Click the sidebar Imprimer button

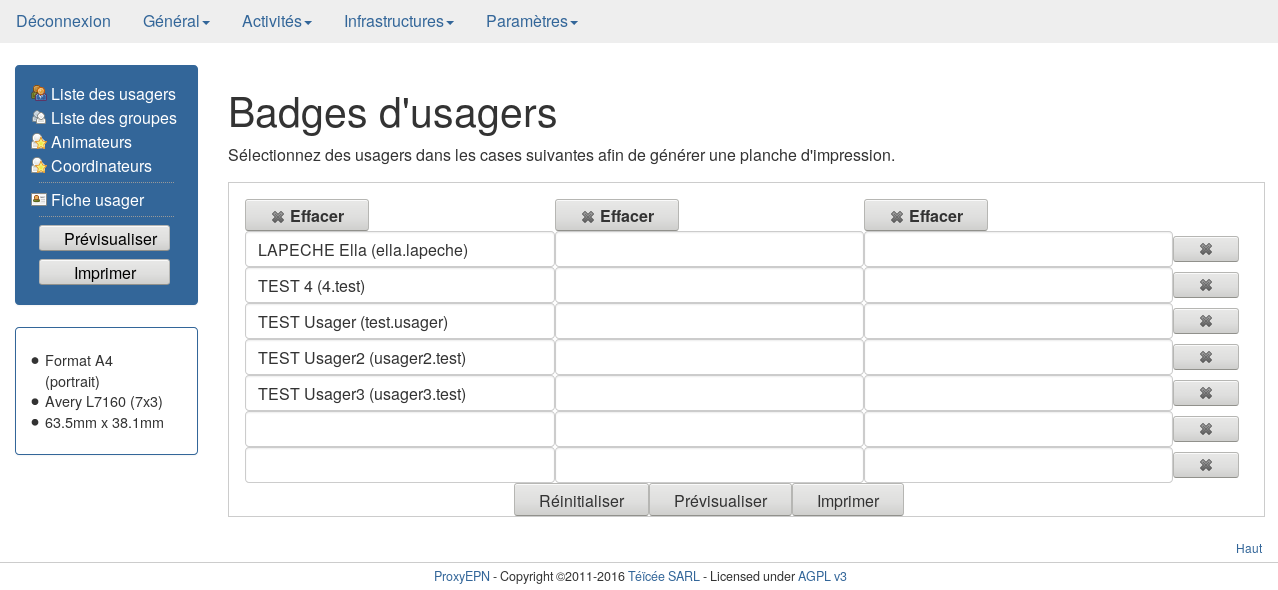105,273
